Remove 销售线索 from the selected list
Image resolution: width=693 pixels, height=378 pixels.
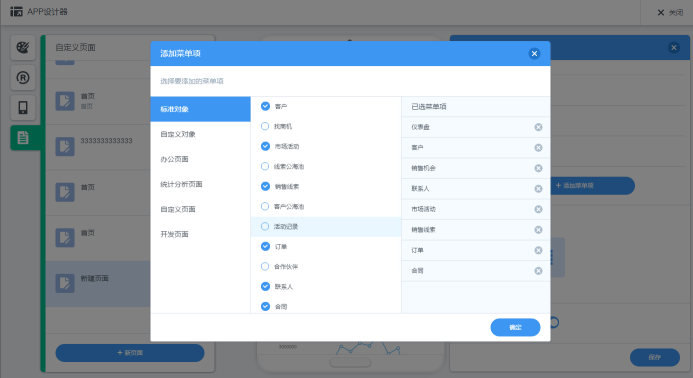(538, 230)
